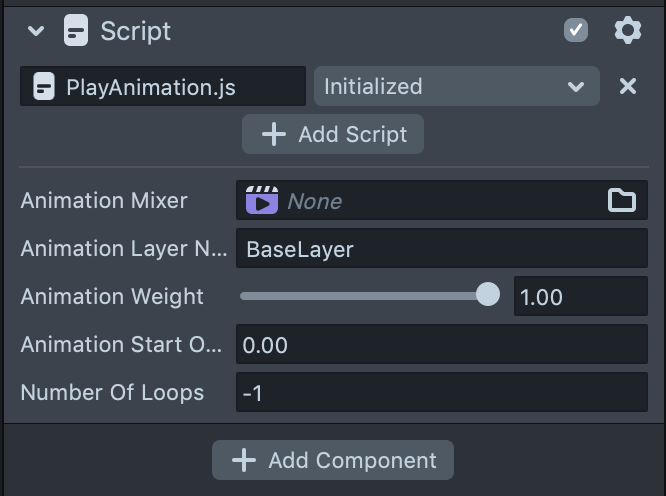The width and height of the screenshot is (666, 496).
Task: Click the Animation Layer Name BaseLayer field
Action: click(x=441, y=249)
